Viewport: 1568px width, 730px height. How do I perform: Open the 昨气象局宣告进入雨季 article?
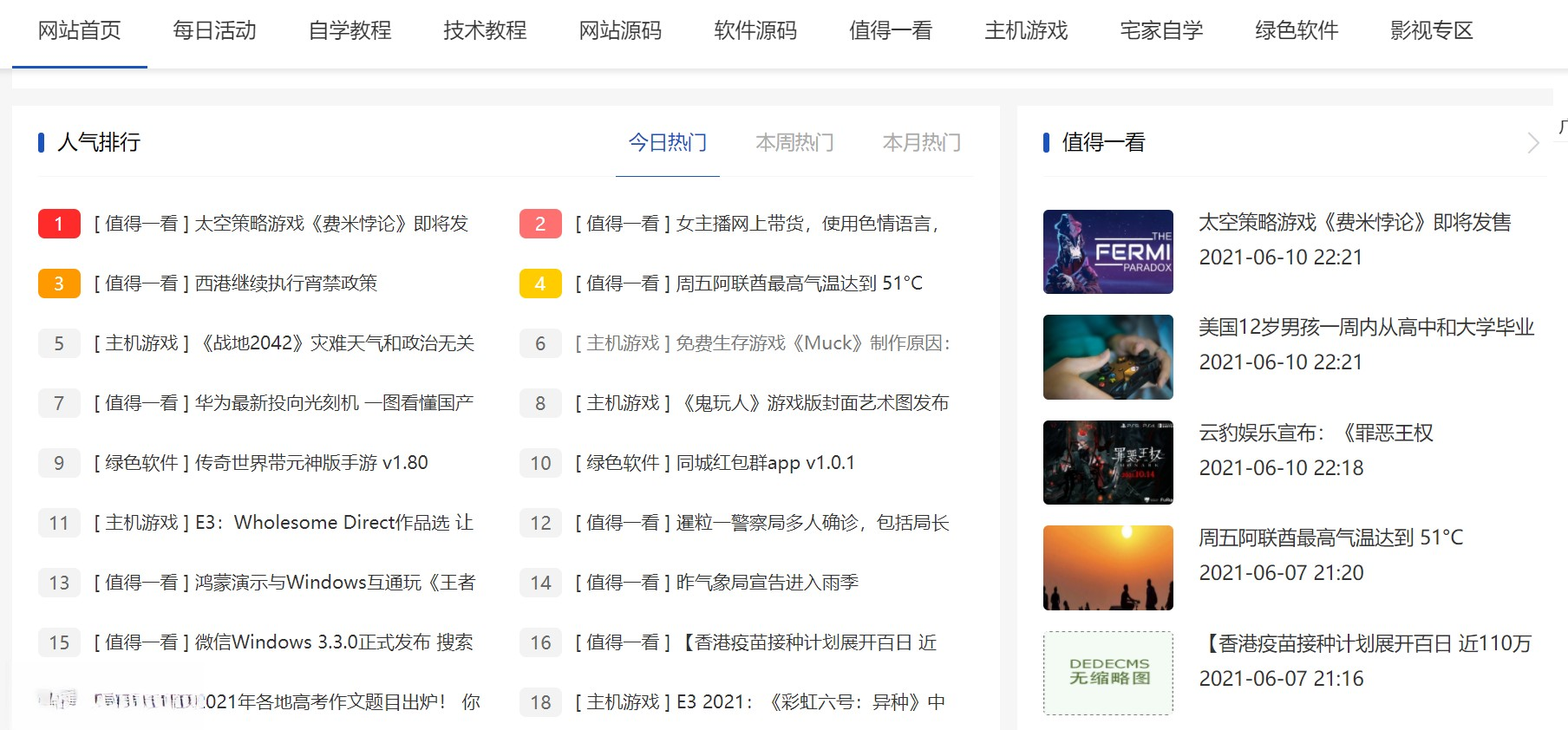pyautogui.click(x=767, y=583)
